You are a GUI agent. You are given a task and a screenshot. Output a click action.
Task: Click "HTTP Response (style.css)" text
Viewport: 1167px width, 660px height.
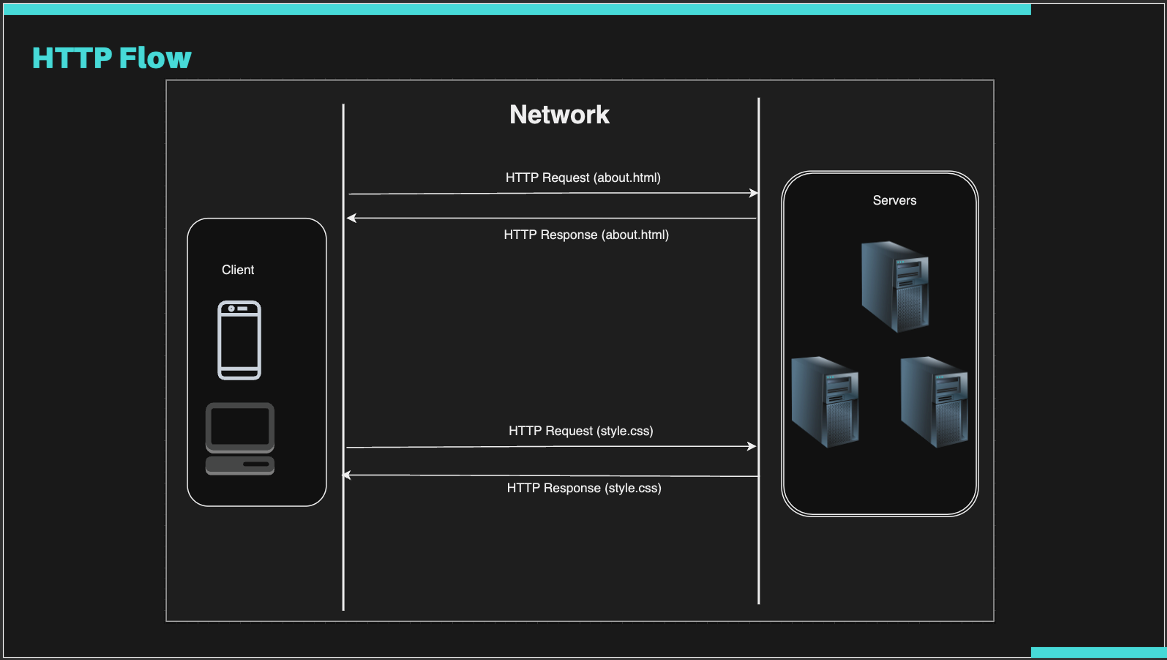[x=584, y=488]
